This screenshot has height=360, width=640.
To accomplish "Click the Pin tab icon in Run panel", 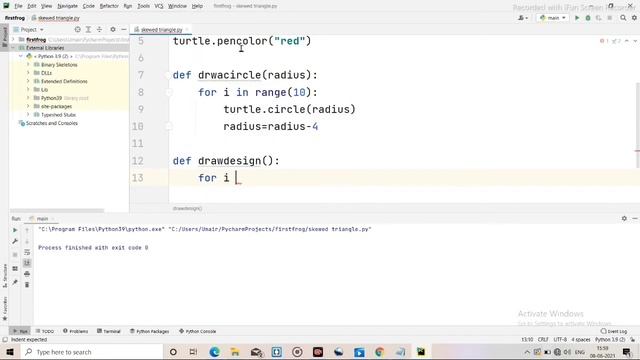I will (x=15, y=282).
